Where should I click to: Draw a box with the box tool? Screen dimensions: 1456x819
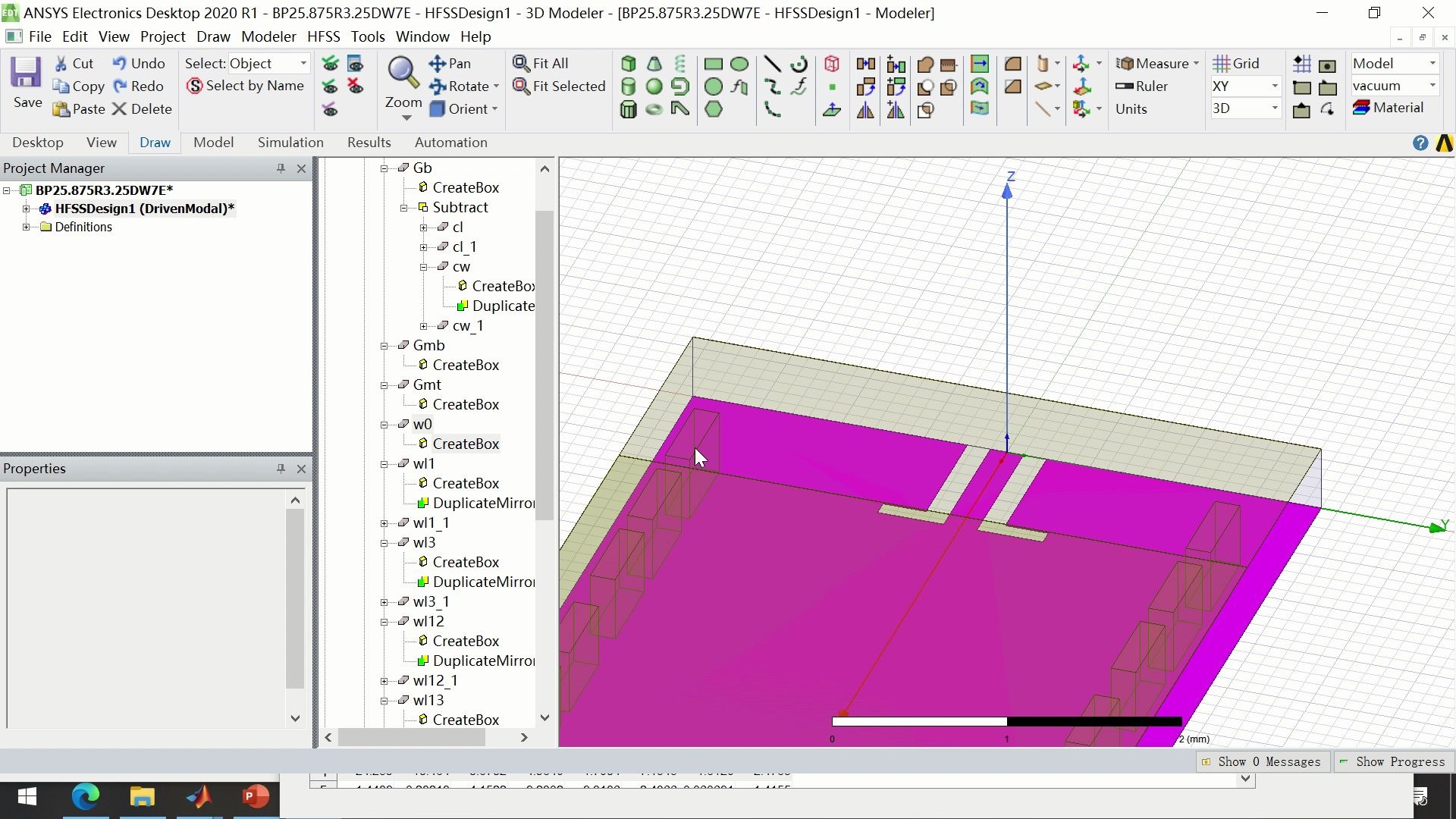(x=628, y=64)
